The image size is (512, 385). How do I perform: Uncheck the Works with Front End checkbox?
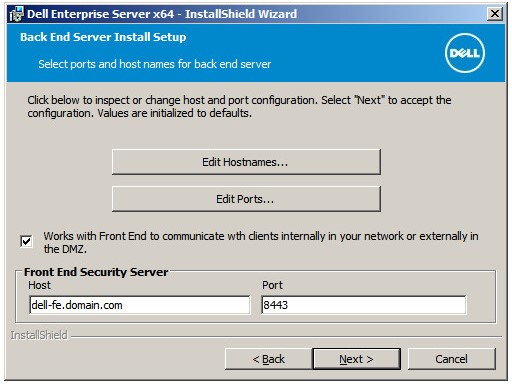coord(26,241)
